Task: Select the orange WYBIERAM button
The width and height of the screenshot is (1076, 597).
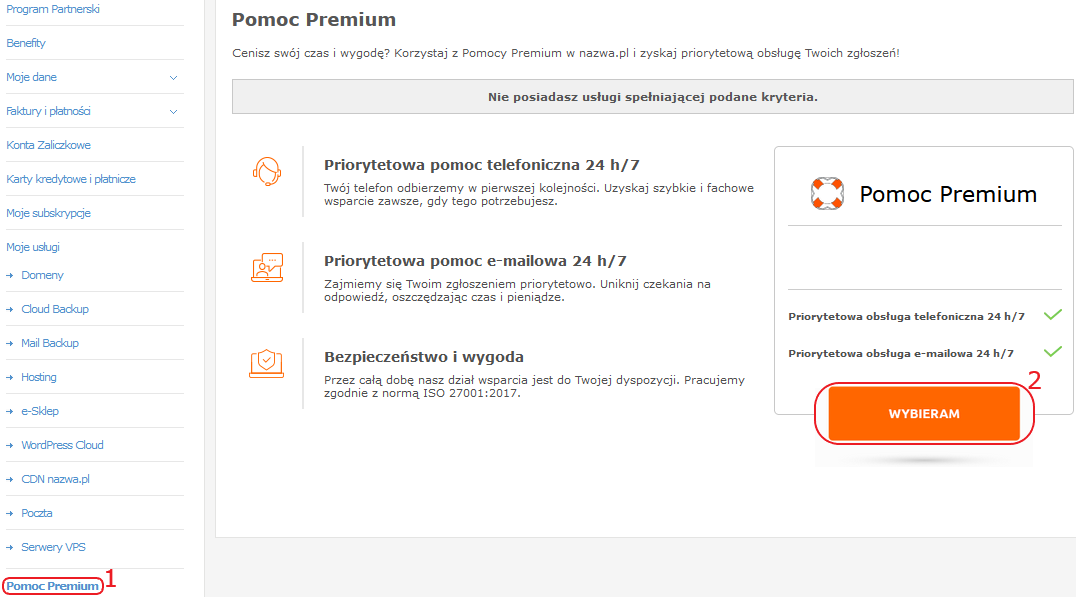Action: (924, 413)
